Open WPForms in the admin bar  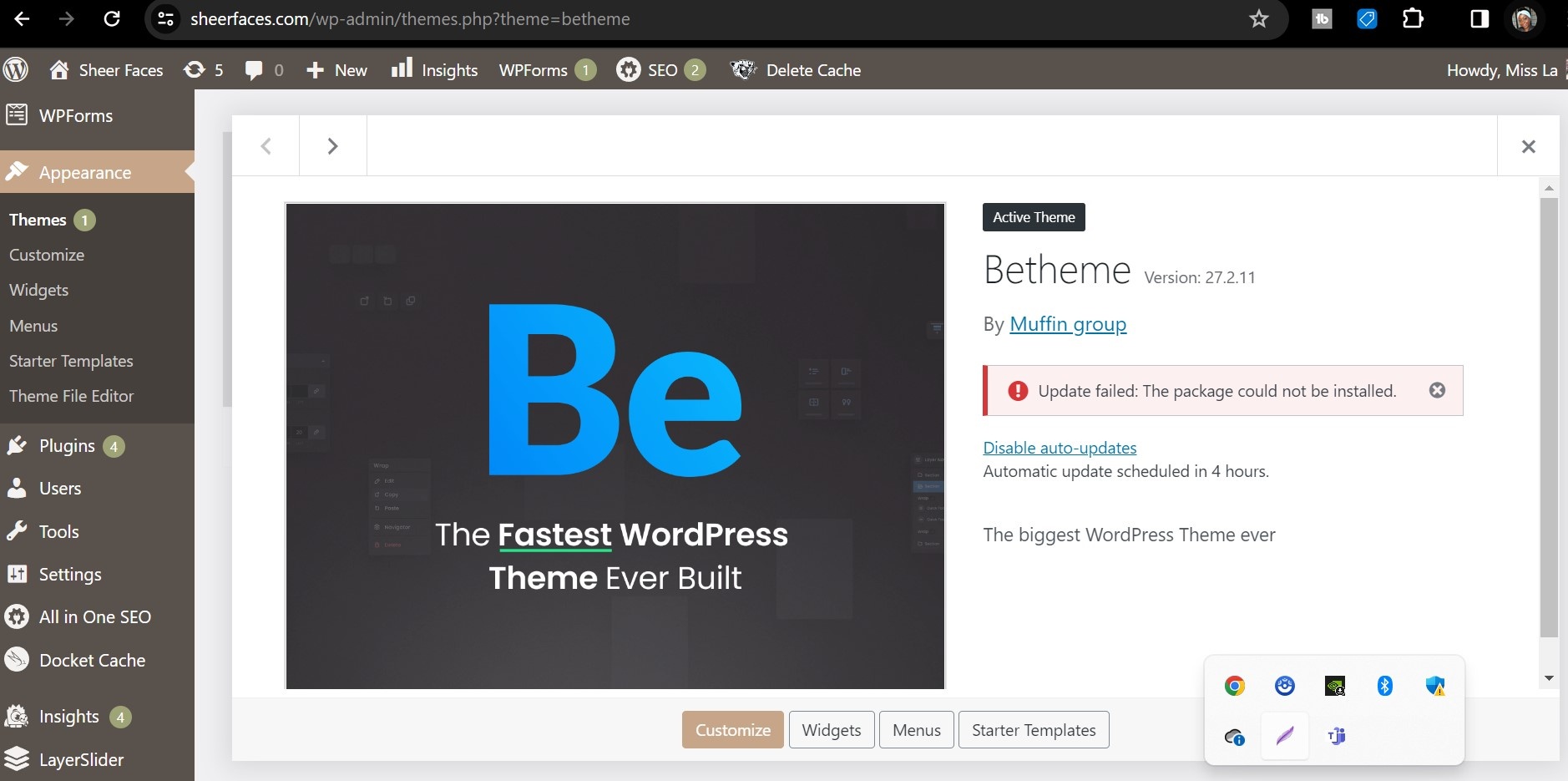[x=547, y=70]
